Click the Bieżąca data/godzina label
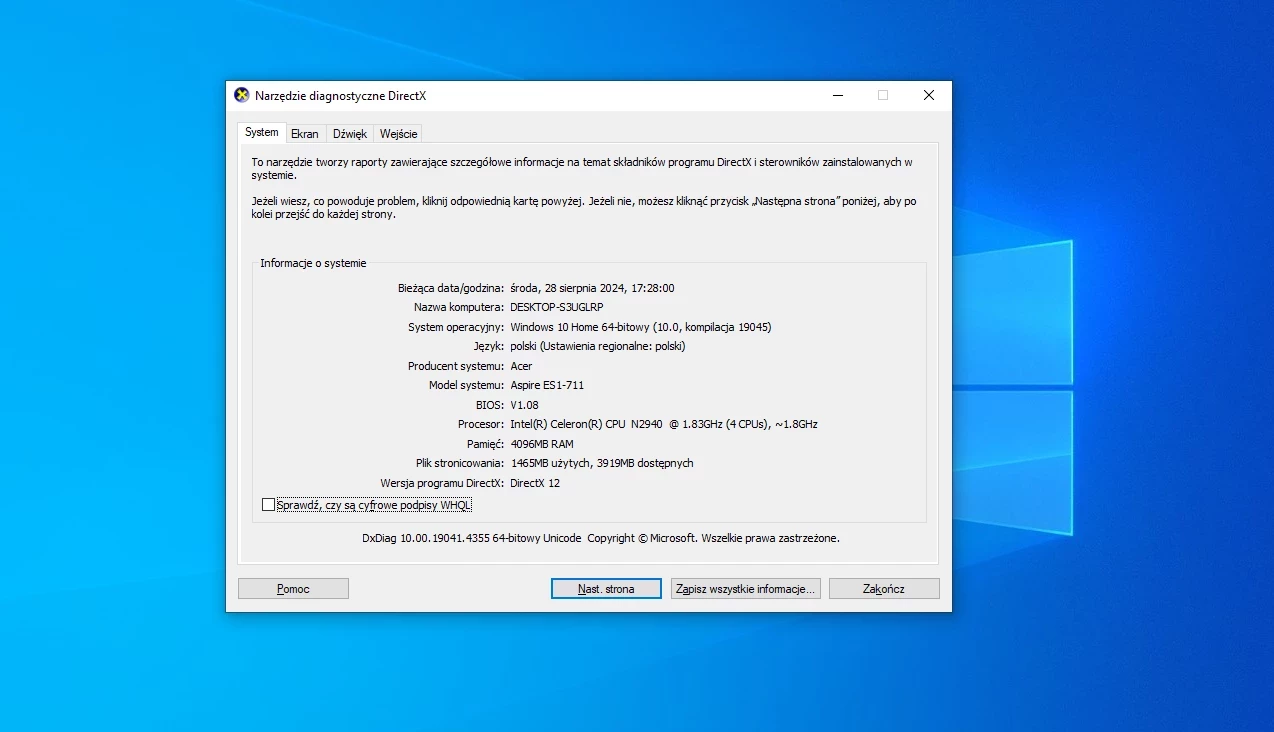 [451, 288]
